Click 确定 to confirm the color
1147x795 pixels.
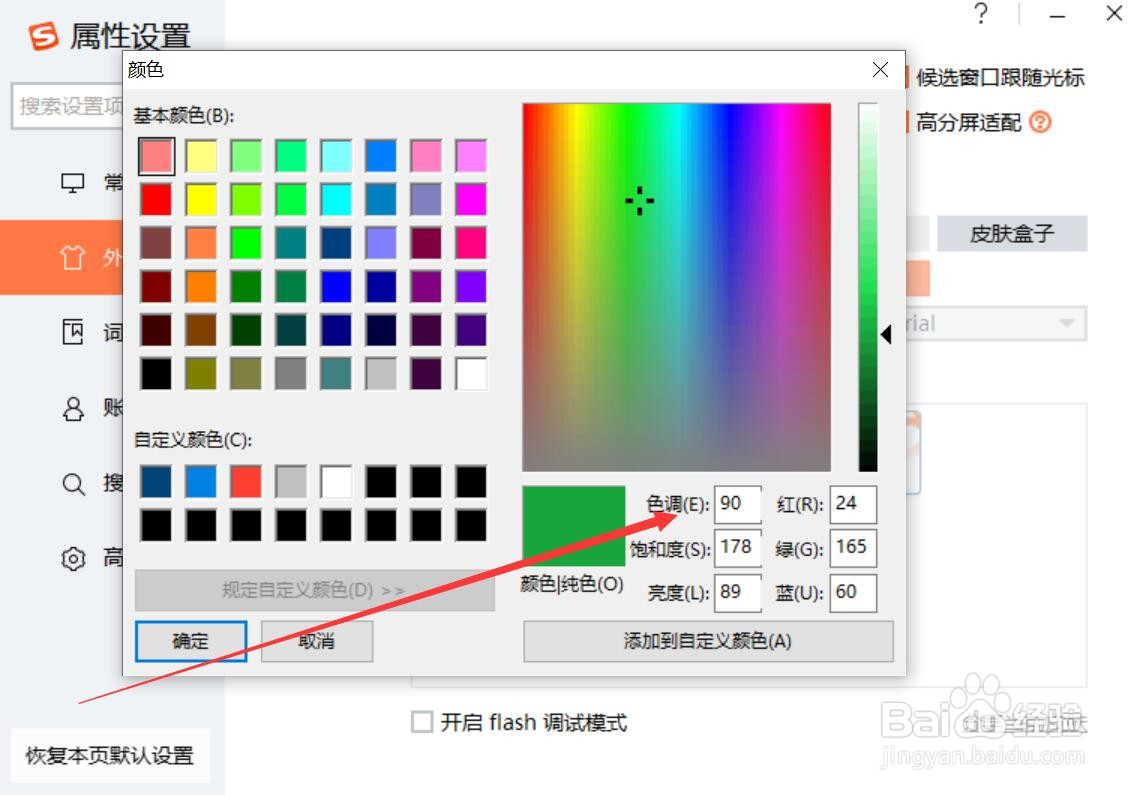pyautogui.click(x=188, y=641)
